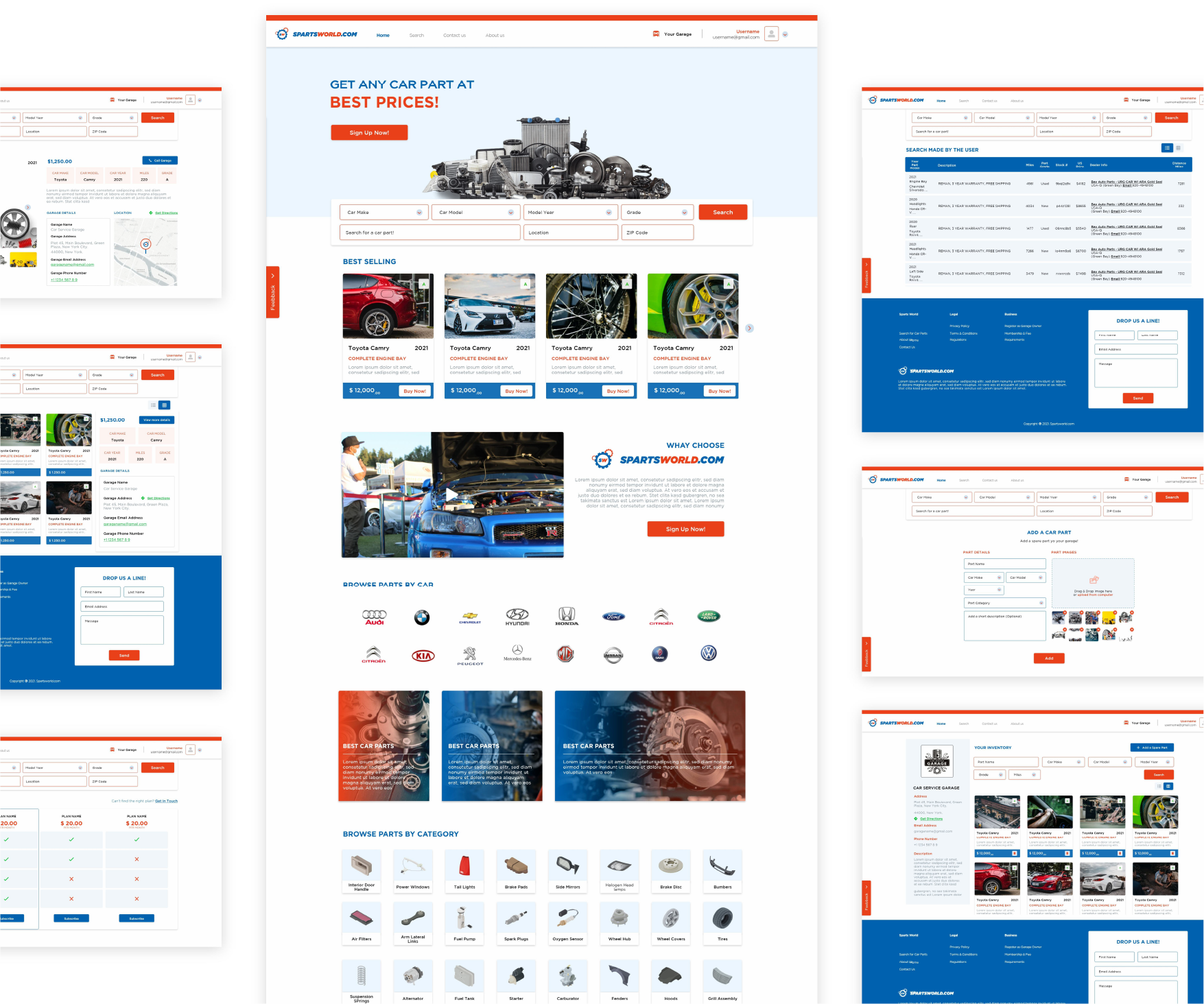Switch search results to grid view
The height and width of the screenshot is (1004, 1204).
tap(1179, 148)
